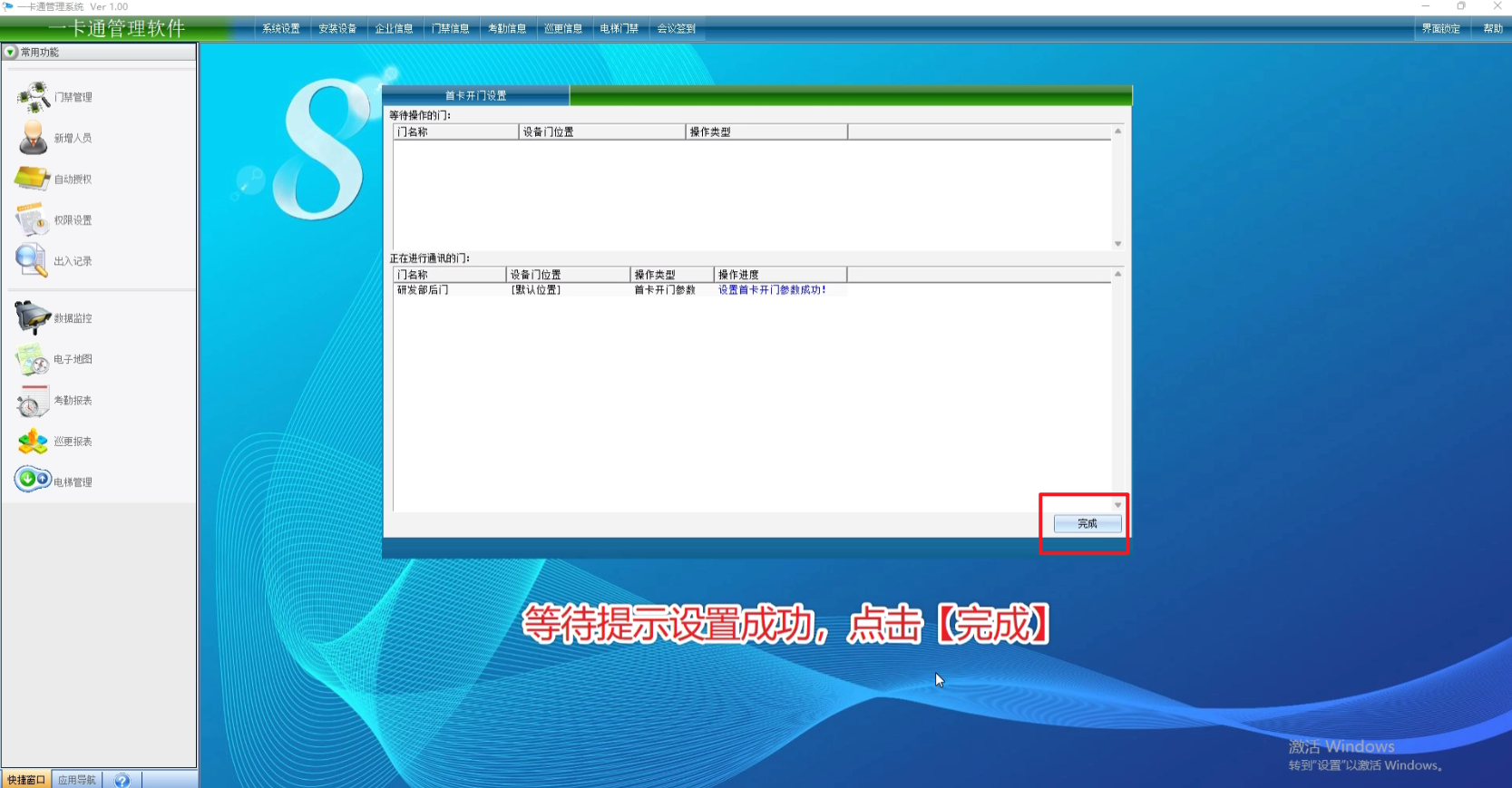
Task: Click communicating list scrollbar down arrow
Action: coord(1117,504)
